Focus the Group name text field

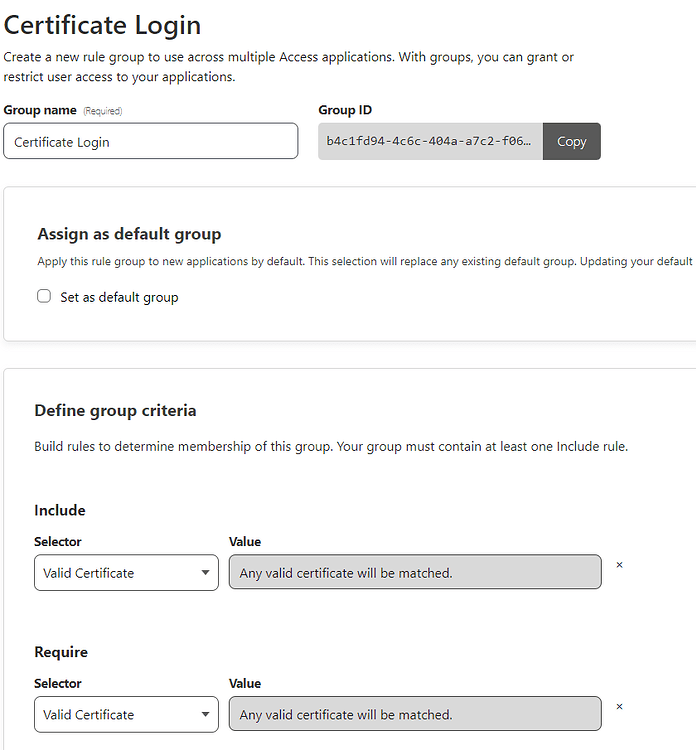click(150, 141)
